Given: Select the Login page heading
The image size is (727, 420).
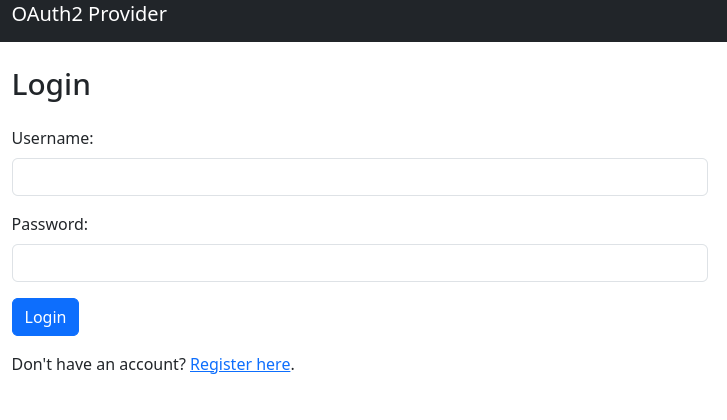Looking at the screenshot, I should pyautogui.click(x=51, y=85).
